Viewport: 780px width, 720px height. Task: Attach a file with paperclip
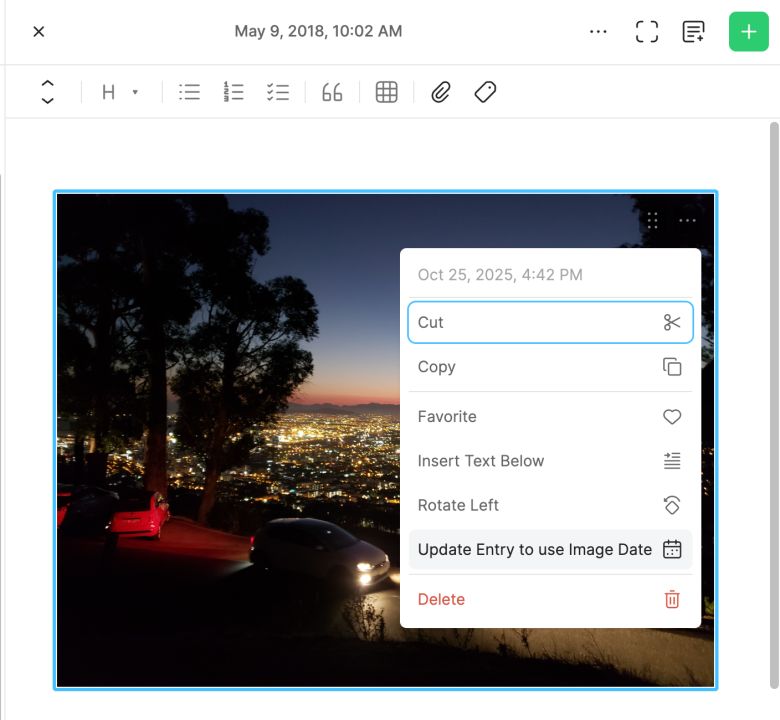click(x=441, y=92)
